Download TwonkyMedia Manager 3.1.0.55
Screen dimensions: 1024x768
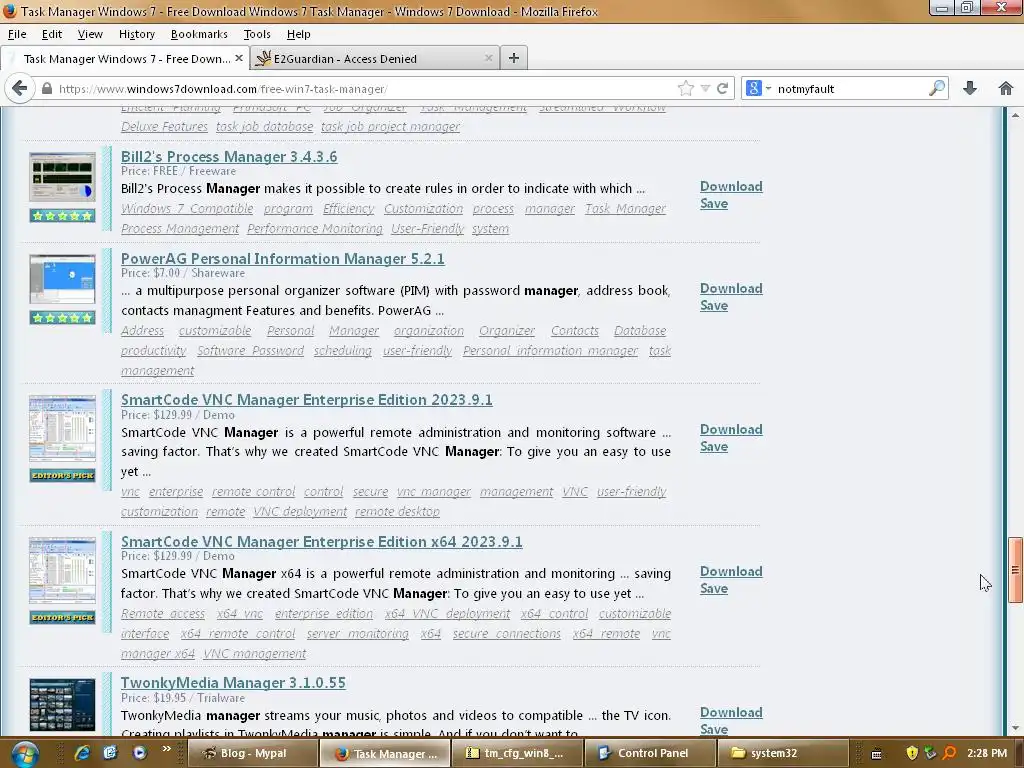731,712
